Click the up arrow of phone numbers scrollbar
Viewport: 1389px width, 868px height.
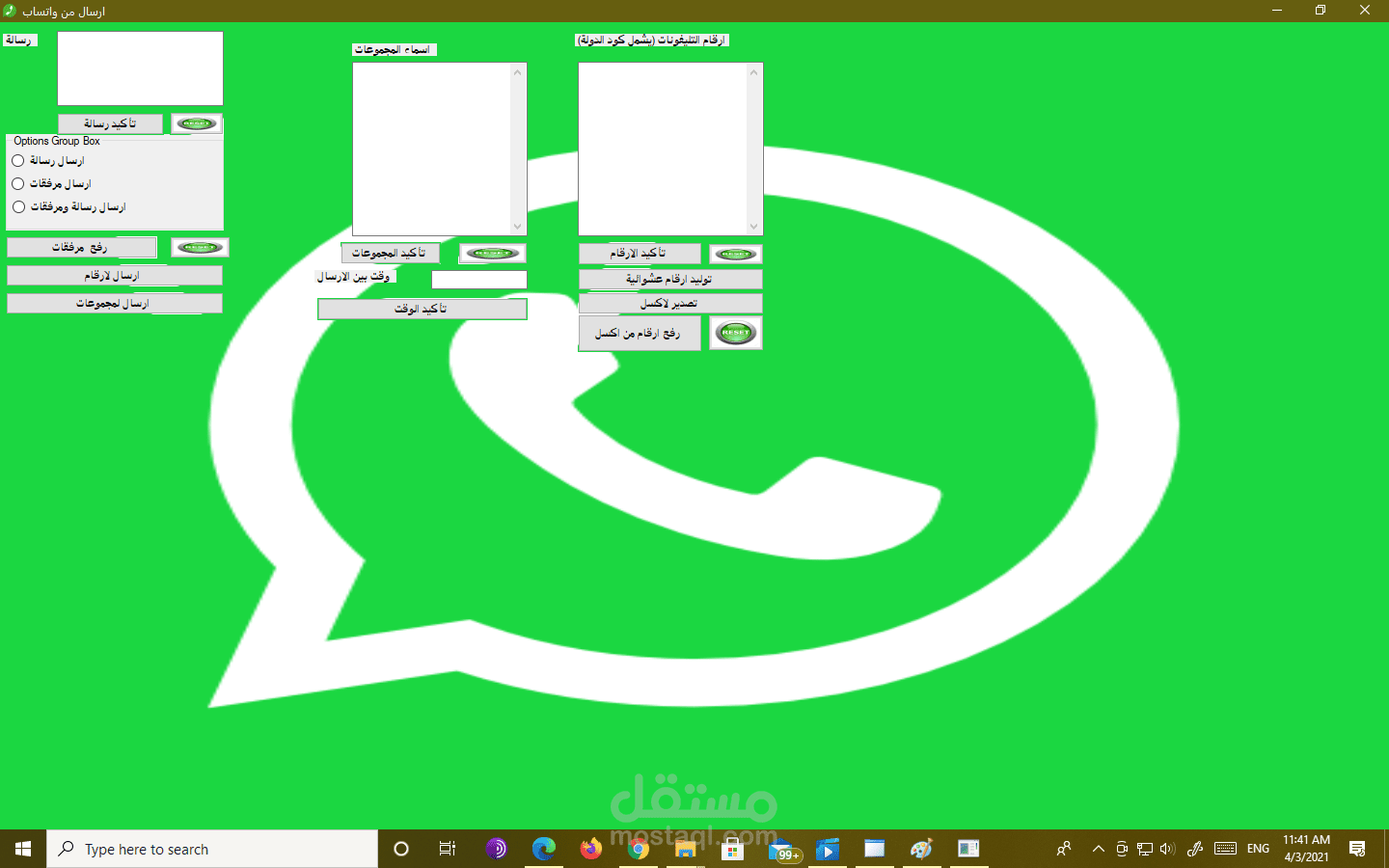pos(754,72)
